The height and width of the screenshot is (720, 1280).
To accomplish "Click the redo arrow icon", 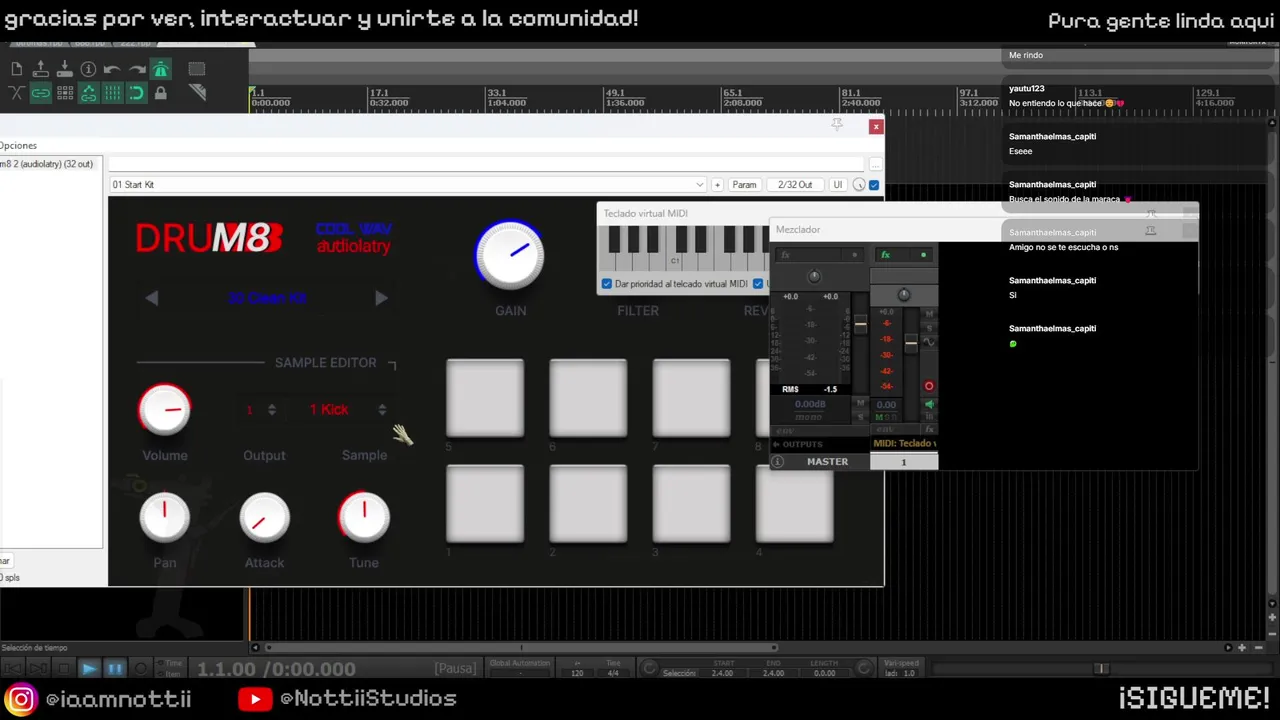I will (136, 69).
